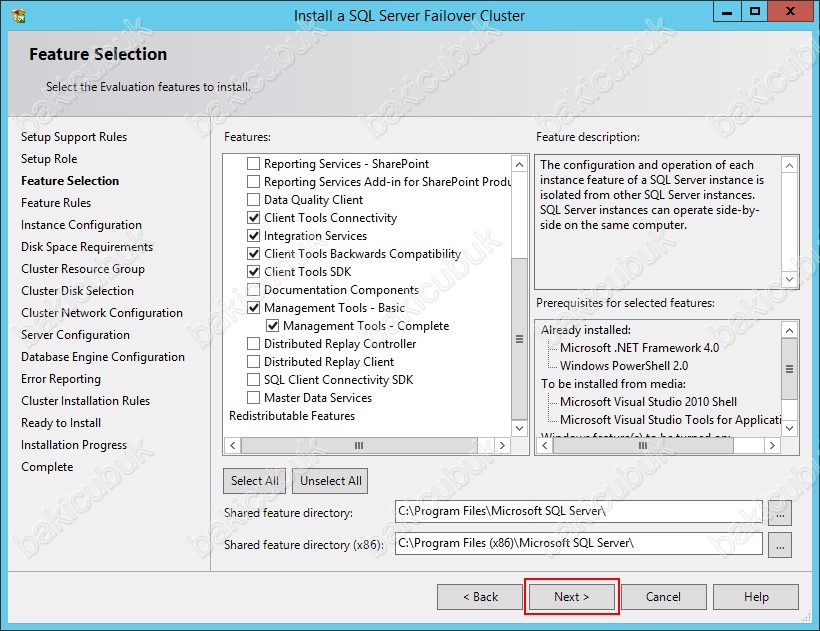Screen dimensions: 820x631
Task: Click down arrow in Feature description scrollbar
Action: coord(789,279)
